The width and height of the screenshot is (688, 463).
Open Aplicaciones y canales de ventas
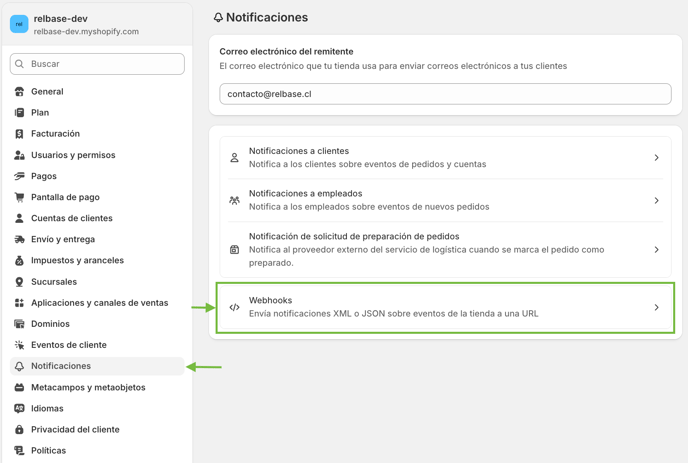tap(97, 303)
